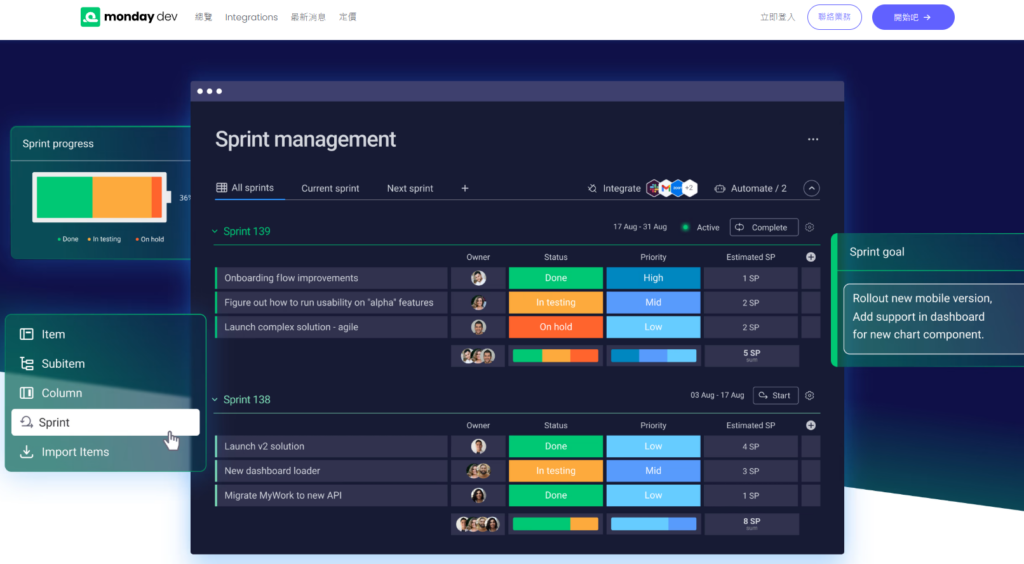1024x564 pixels.
Task: Open the three-dot board options menu
Action: click(812, 139)
